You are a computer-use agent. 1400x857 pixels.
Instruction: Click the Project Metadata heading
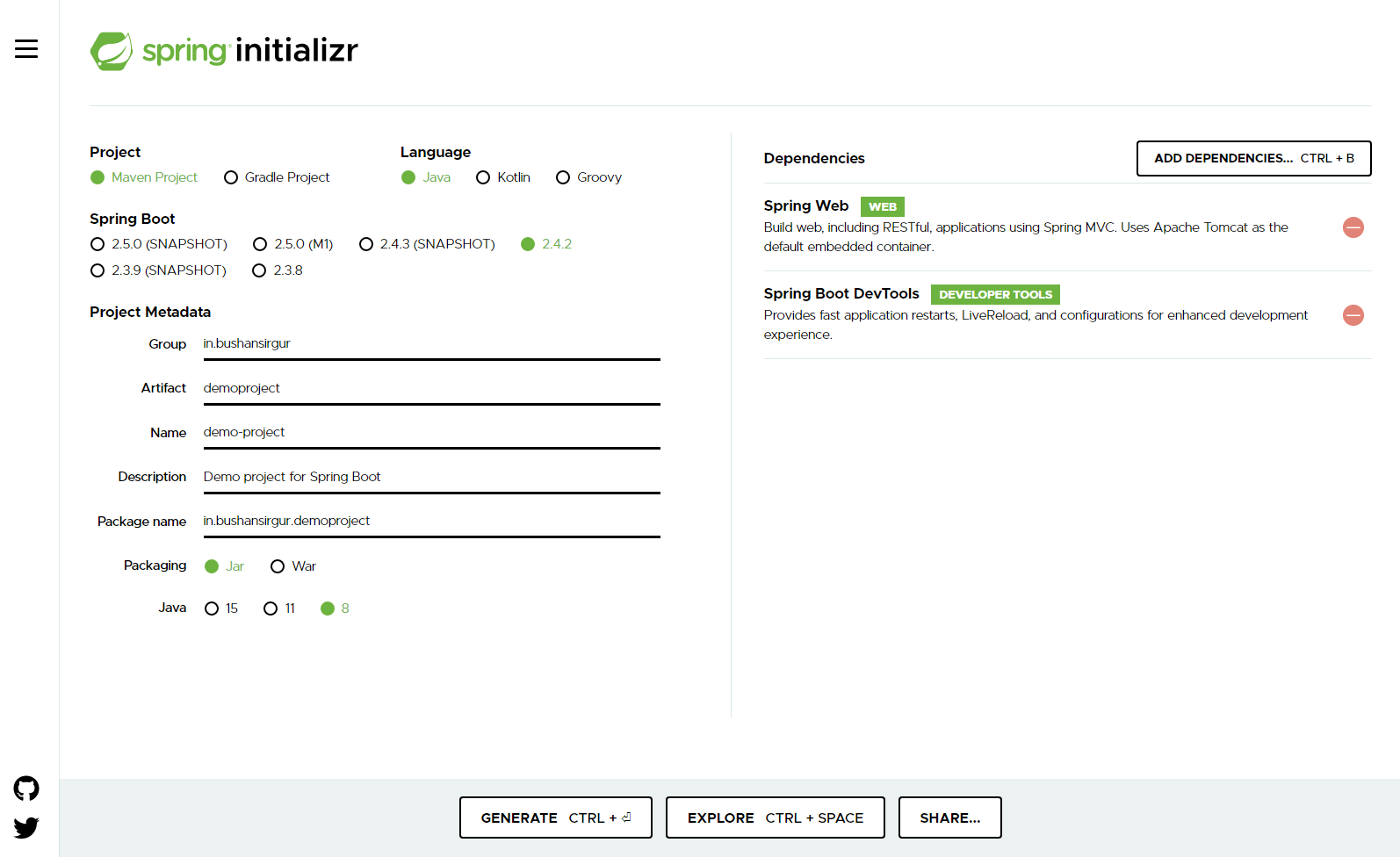point(150,312)
